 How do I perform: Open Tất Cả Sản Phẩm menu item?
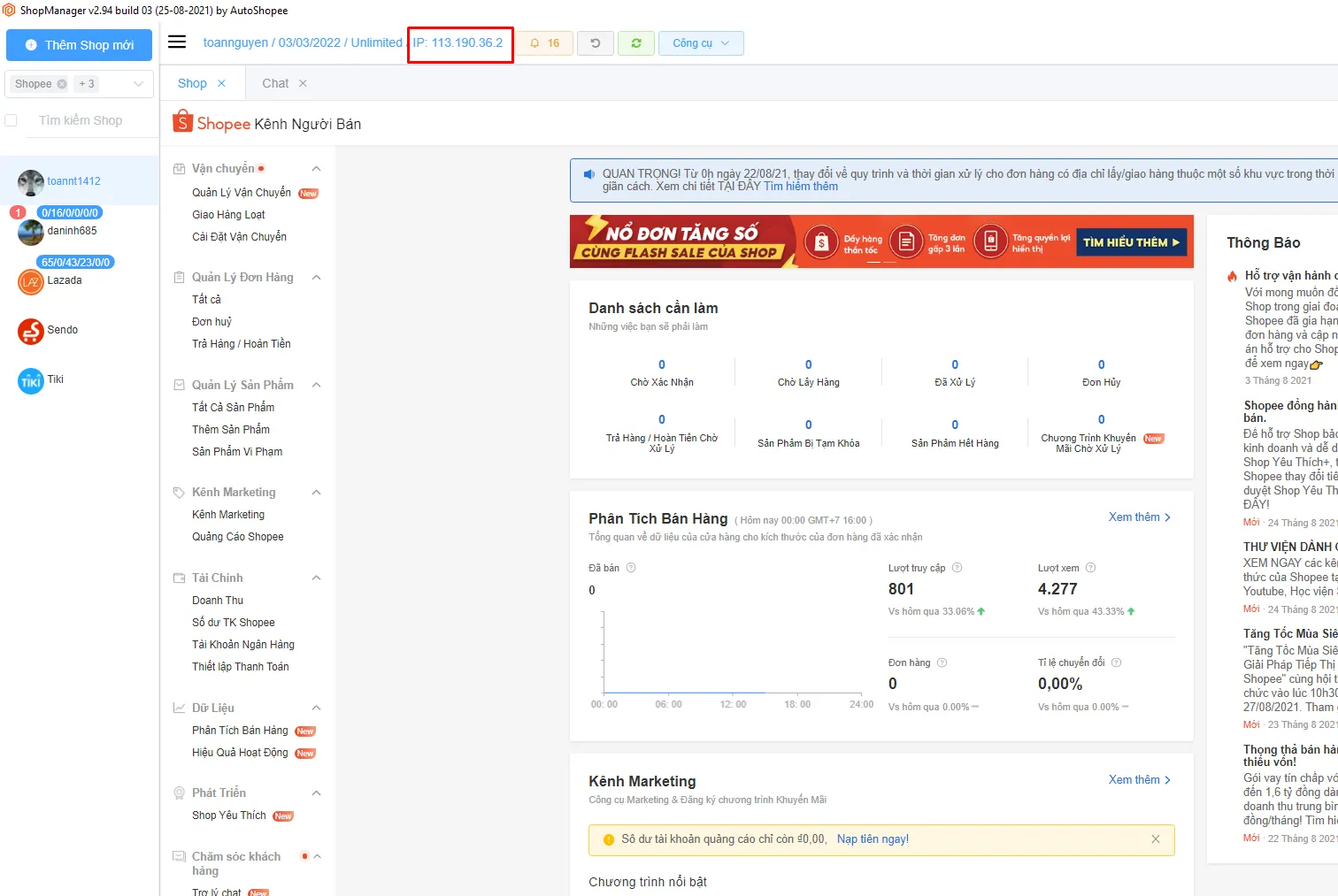234,408
